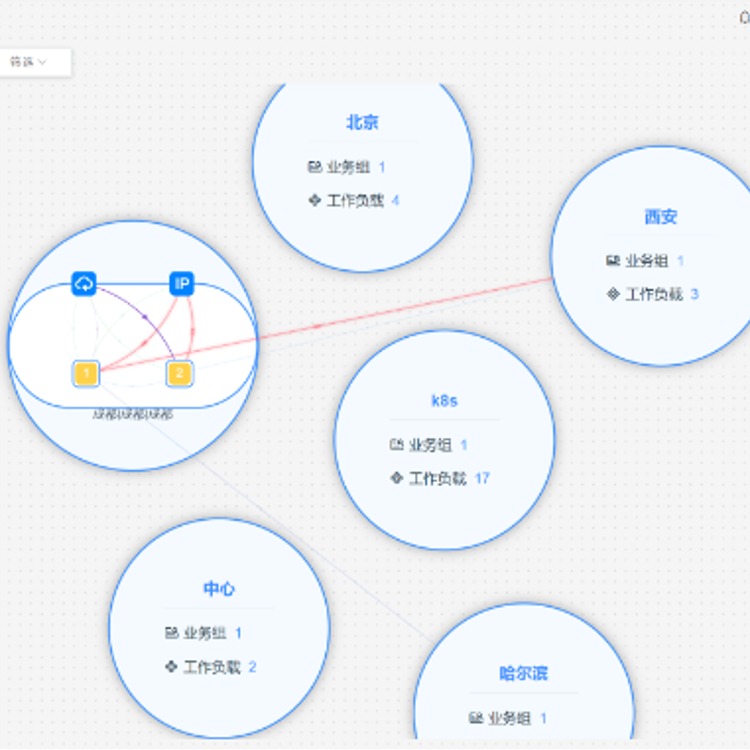Click 工作负载 count 3 in 西安

point(695,294)
